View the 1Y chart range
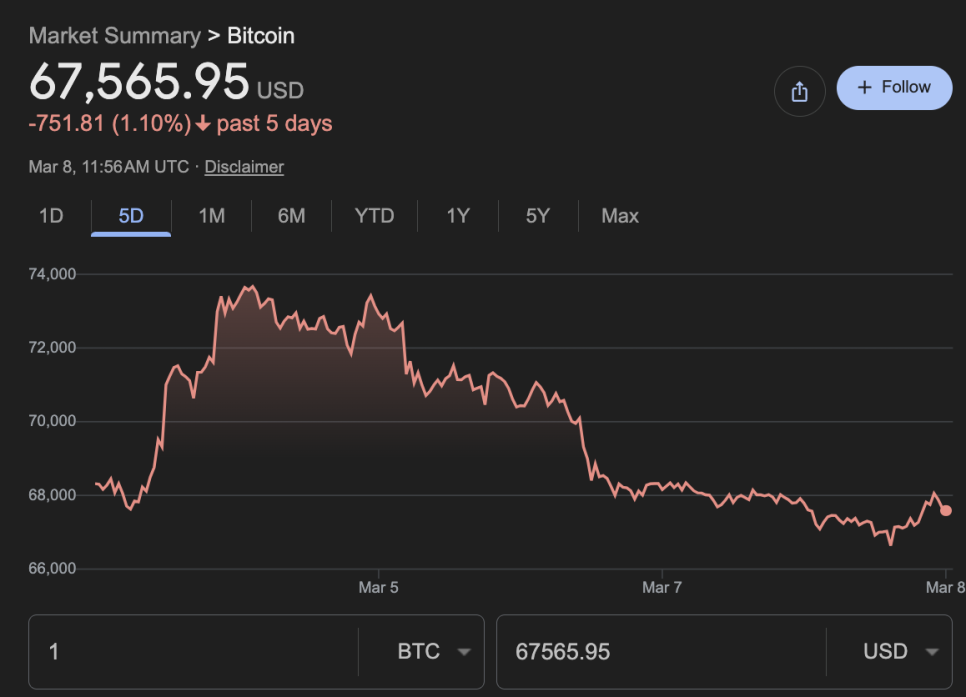Image resolution: width=966 pixels, height=697 pixels. [x=457, y=216]
